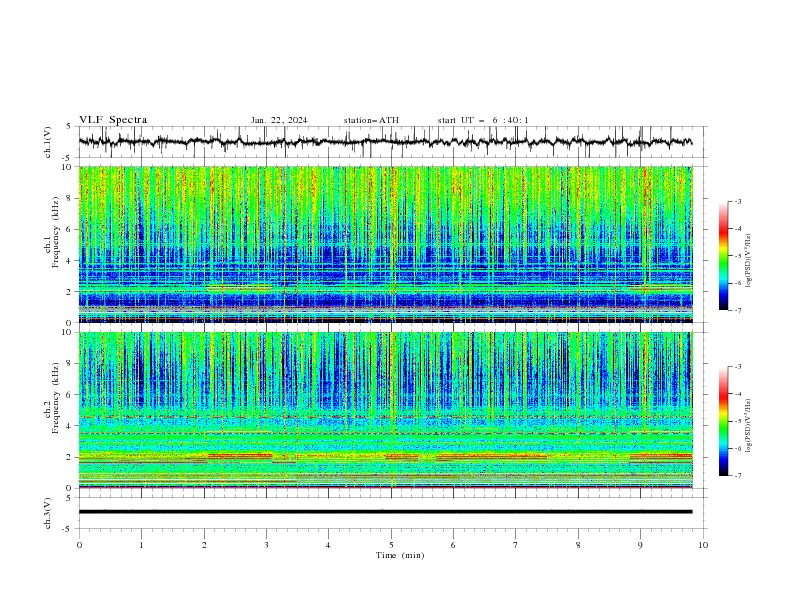
Task: Click the ch.1 spectrogram panel
Action: (x=385, y=244)
